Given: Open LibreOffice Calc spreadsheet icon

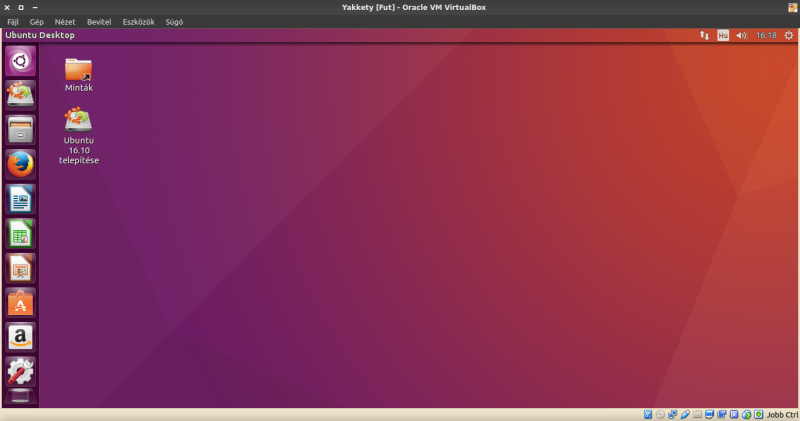Looking at the screenshot, I should 20,233.
